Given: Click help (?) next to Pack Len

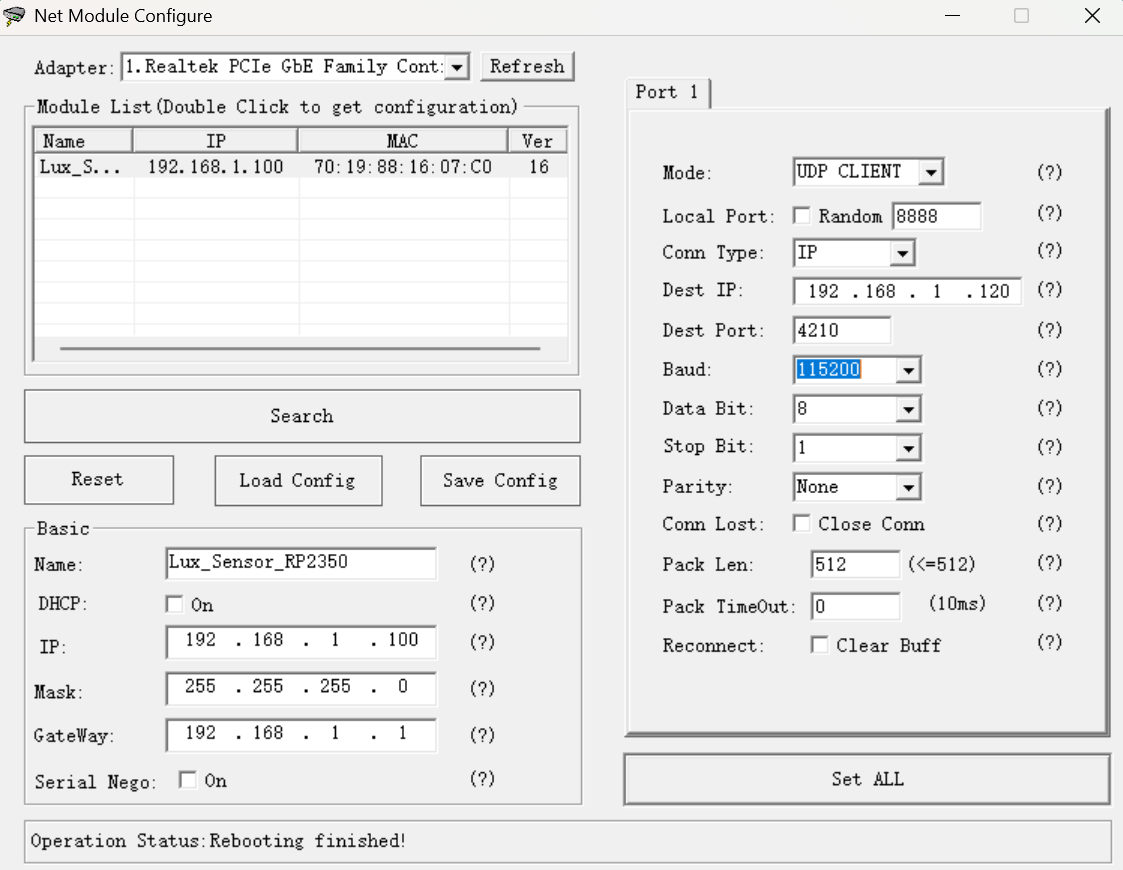Looking at the screenshot, I should pyautogui.click(x=1049, y=563).
